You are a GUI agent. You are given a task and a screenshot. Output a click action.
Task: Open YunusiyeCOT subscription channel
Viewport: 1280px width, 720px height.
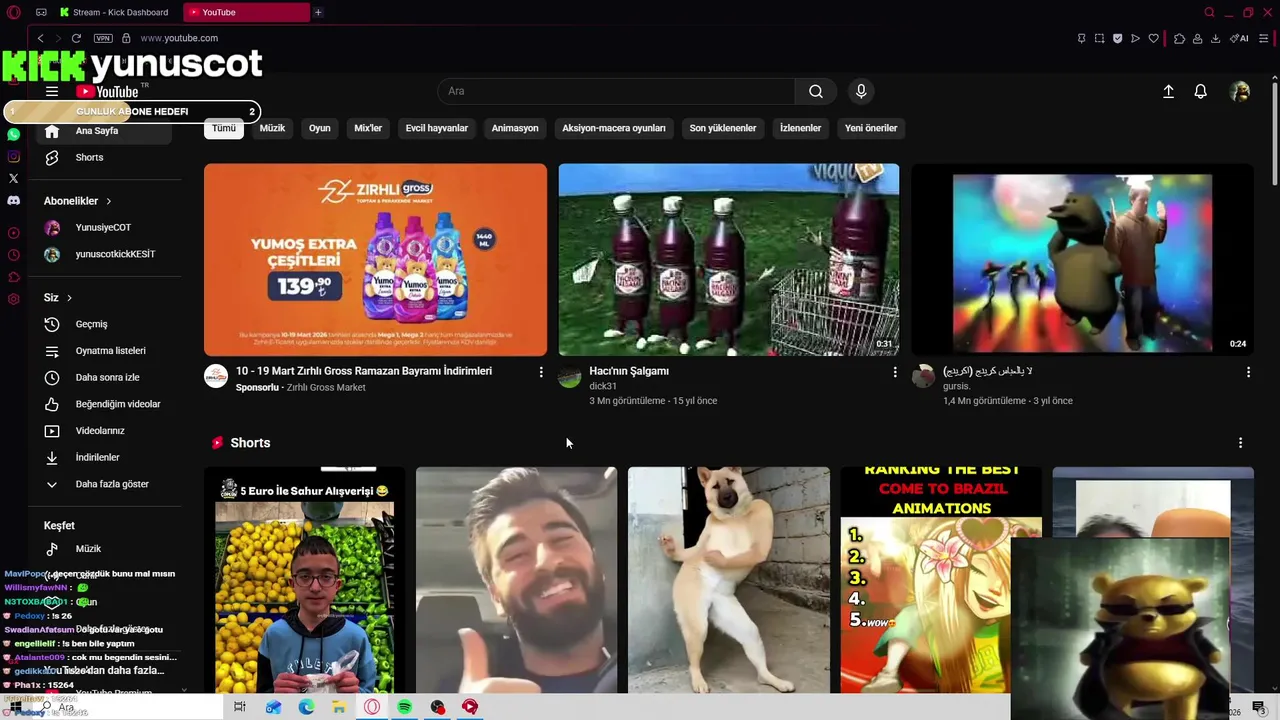(x=105, y=228)
